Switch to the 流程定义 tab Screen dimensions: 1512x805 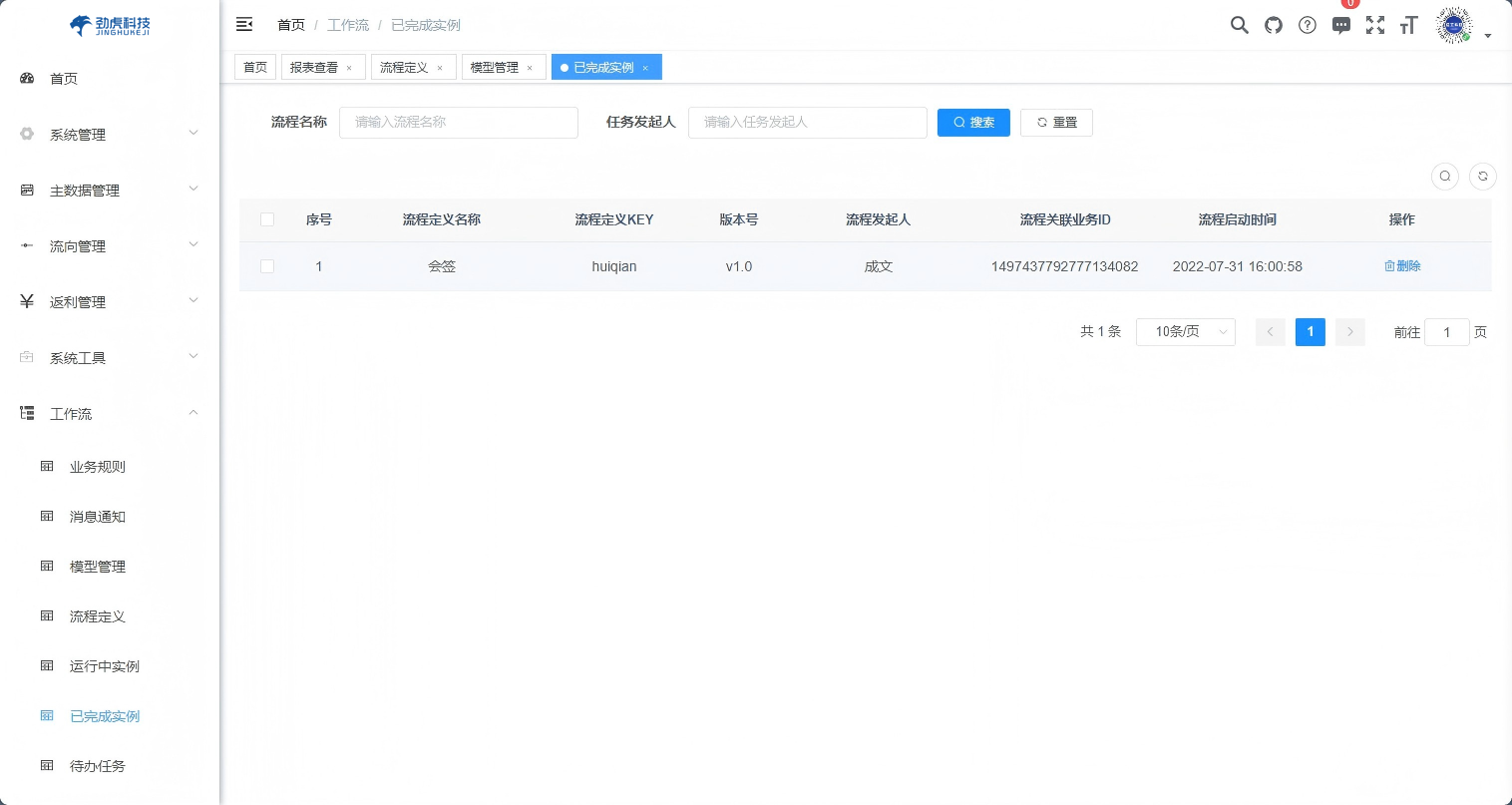coord(404,67)
